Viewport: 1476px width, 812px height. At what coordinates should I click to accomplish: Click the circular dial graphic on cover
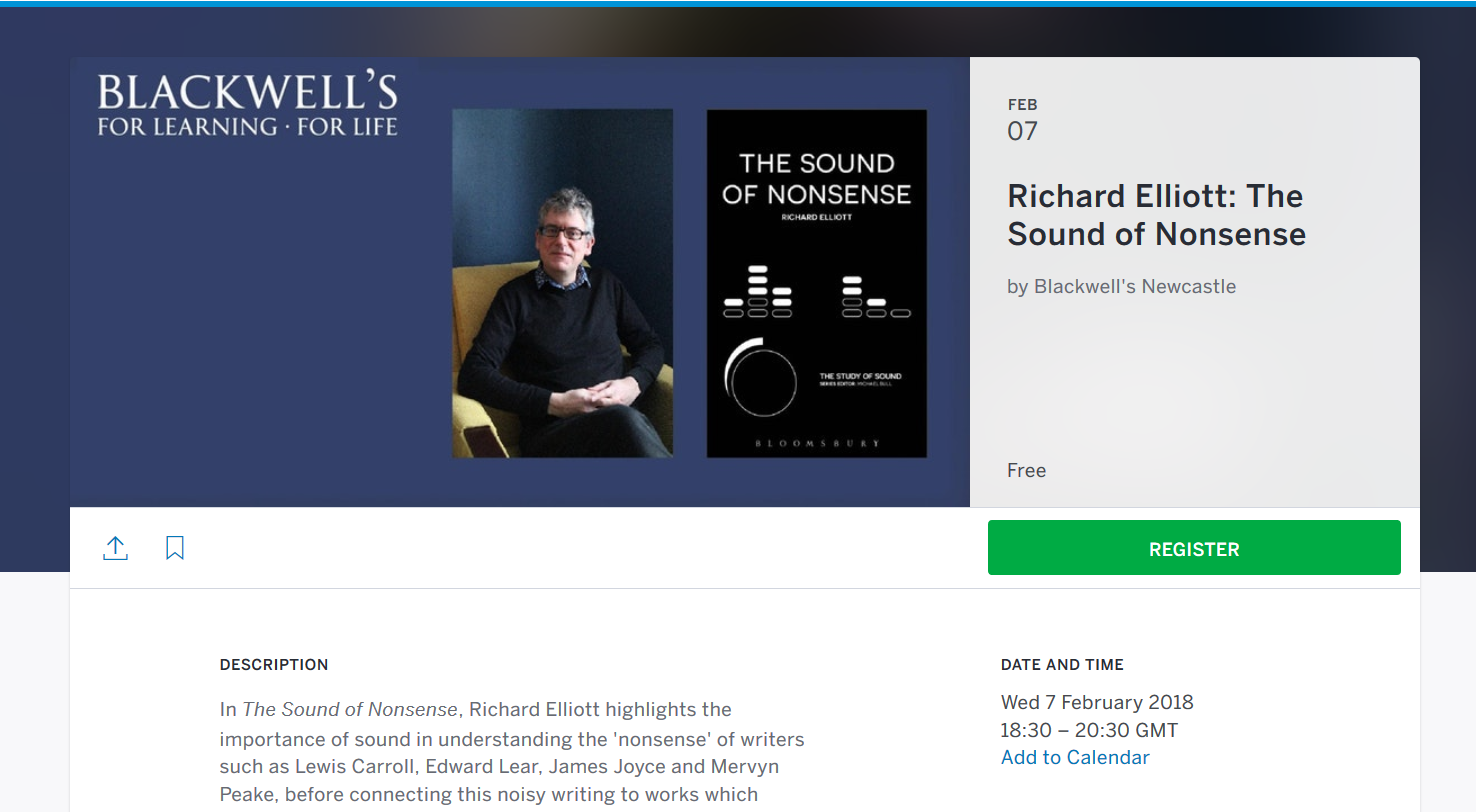click(x=761, y=379)
